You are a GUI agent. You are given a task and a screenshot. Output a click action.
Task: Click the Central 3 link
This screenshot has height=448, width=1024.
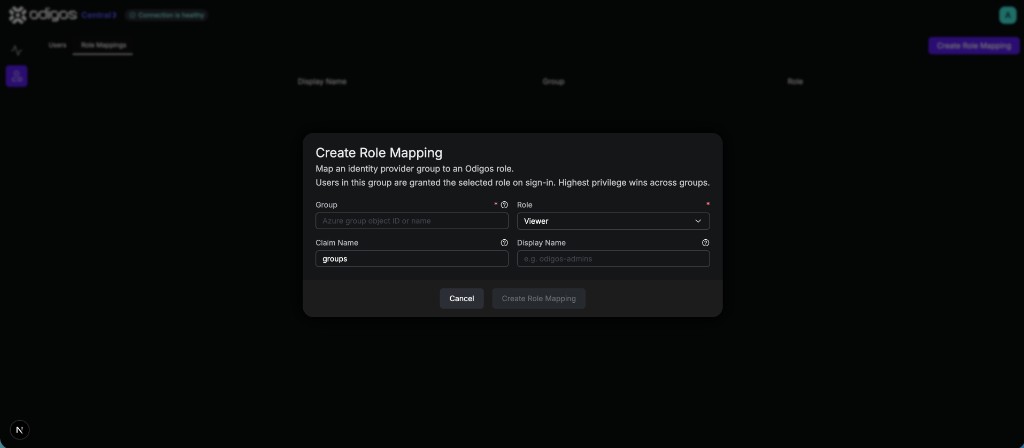point(99,15)
